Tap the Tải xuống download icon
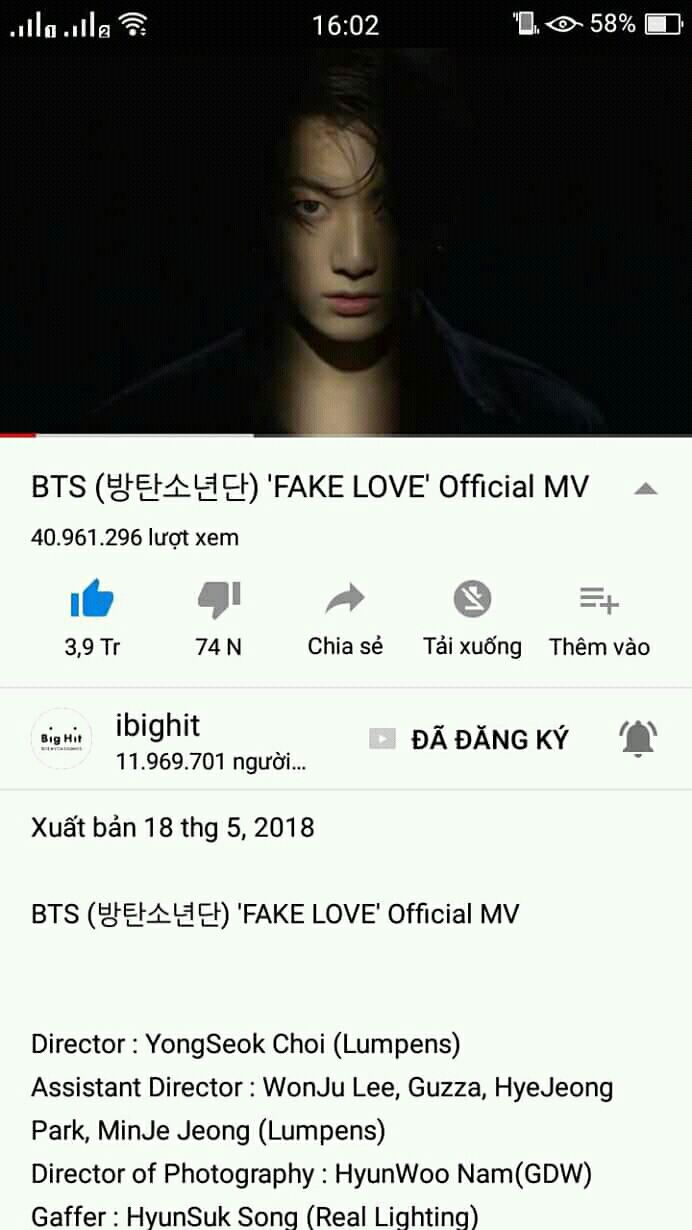The image size is (692, 1230). (472, 600)
